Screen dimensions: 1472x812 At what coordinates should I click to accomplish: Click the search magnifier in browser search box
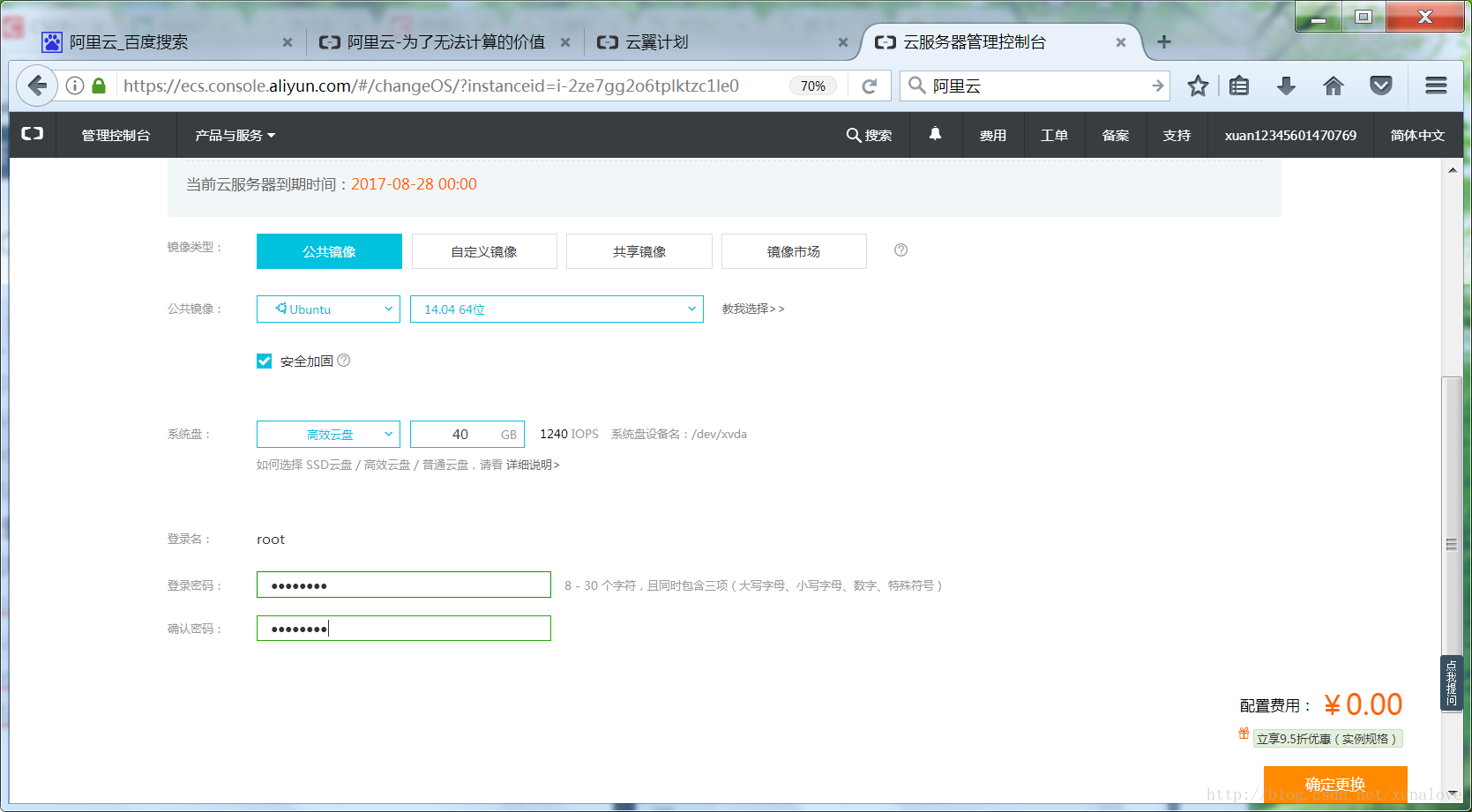pos(916,86)
